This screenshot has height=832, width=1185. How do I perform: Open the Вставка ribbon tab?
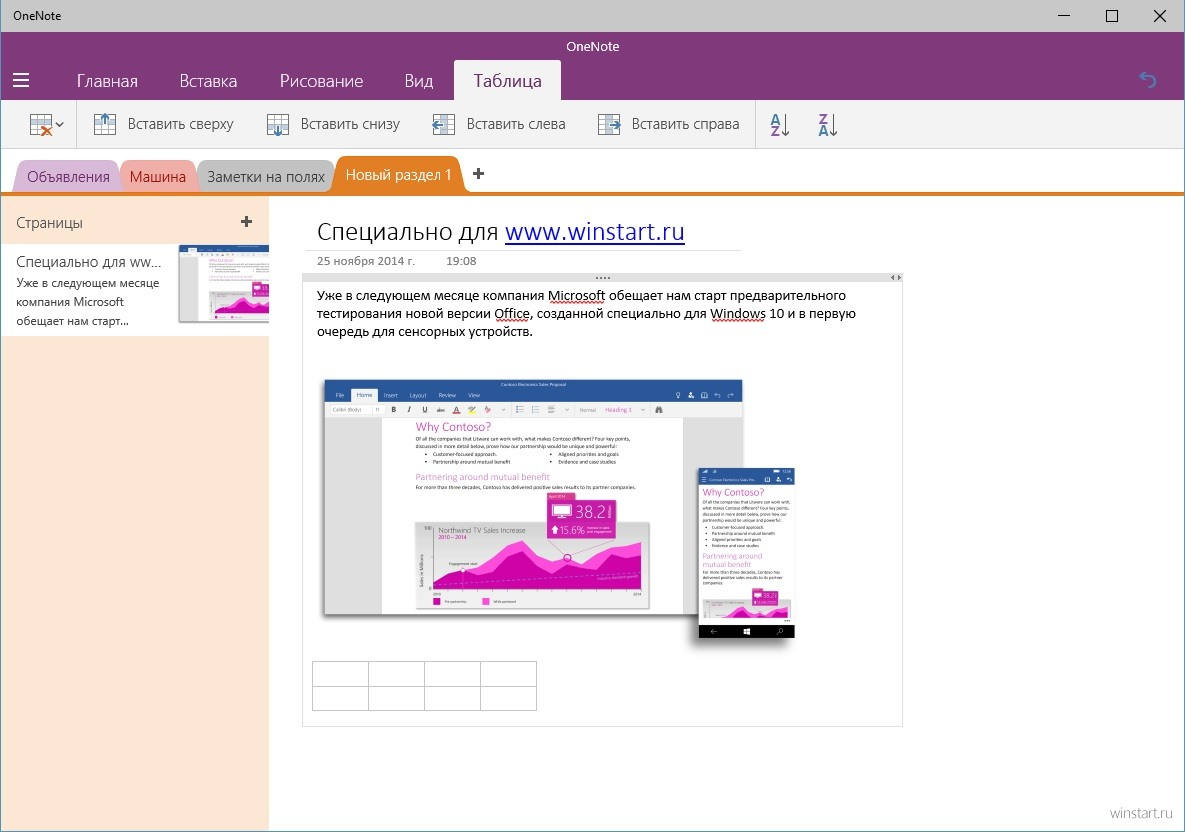point(208,81)
